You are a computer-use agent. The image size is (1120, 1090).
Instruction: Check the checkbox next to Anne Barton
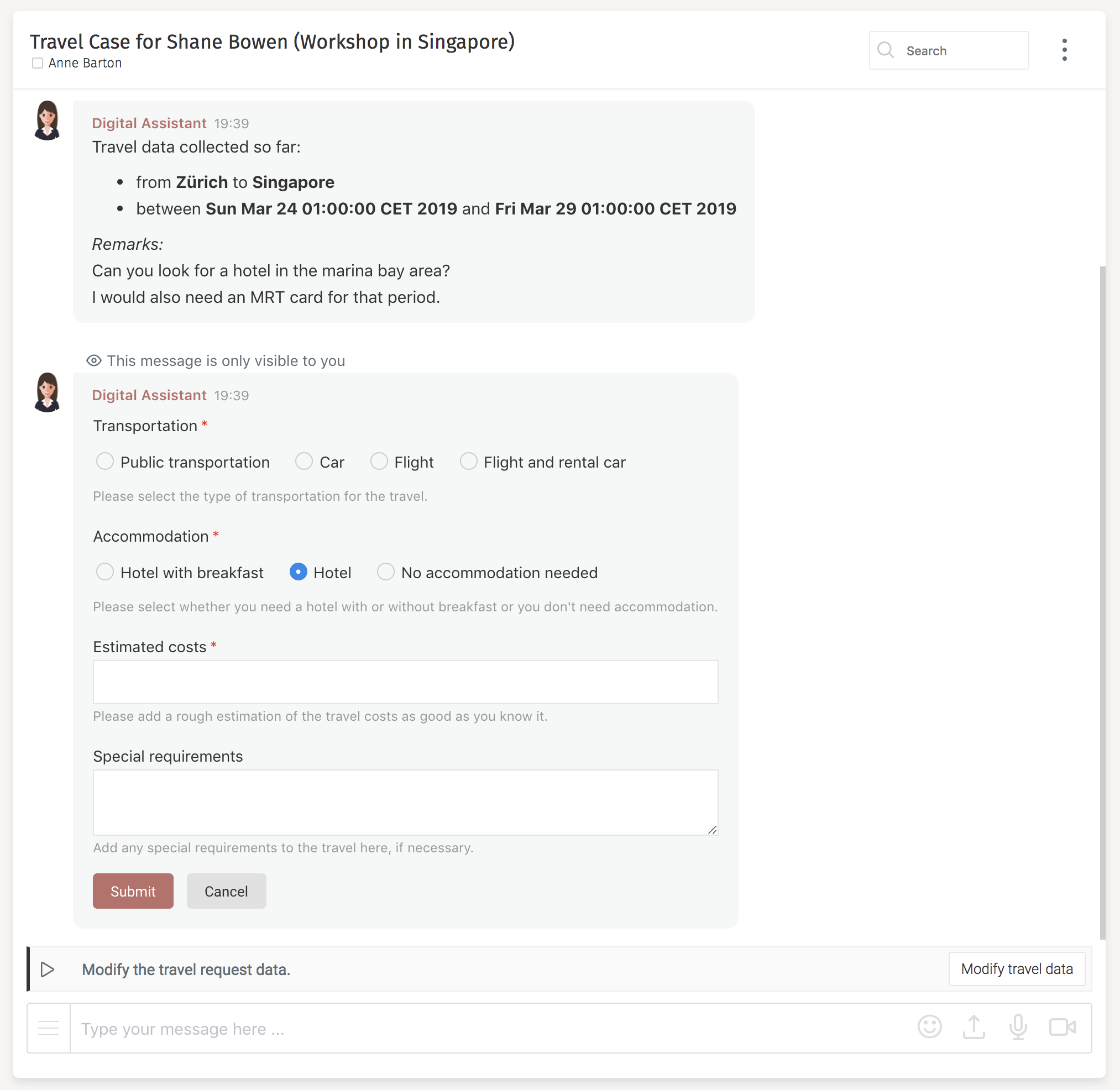(x=38, y=63)
